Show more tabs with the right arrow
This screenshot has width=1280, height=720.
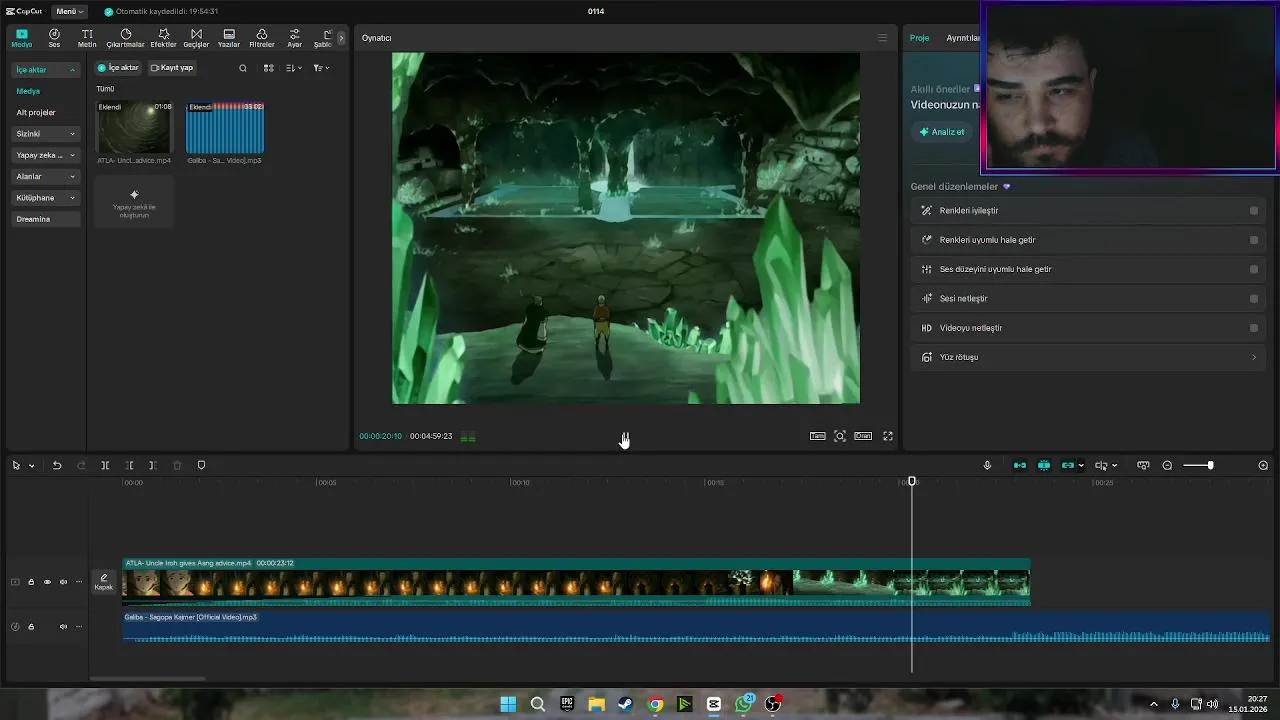pyautogui.click(x=341, y=38)
